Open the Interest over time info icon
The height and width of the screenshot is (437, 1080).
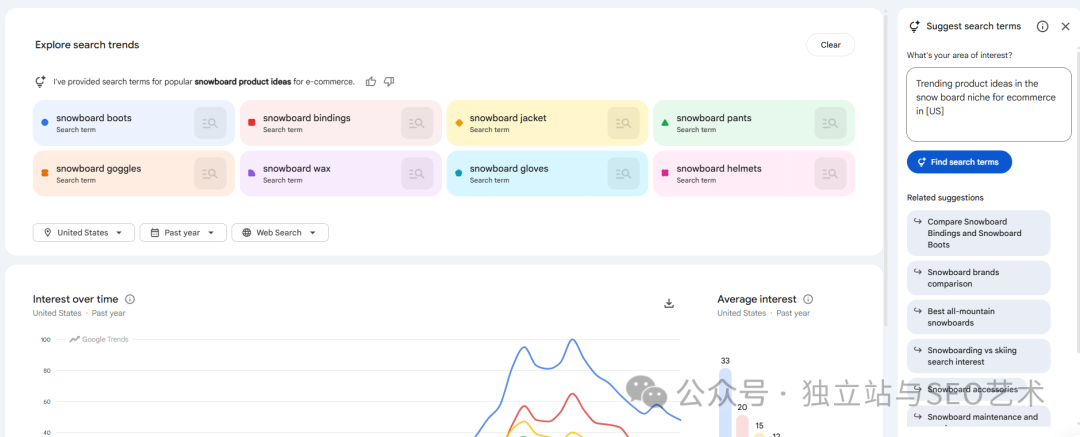click(x=130, y=299)
